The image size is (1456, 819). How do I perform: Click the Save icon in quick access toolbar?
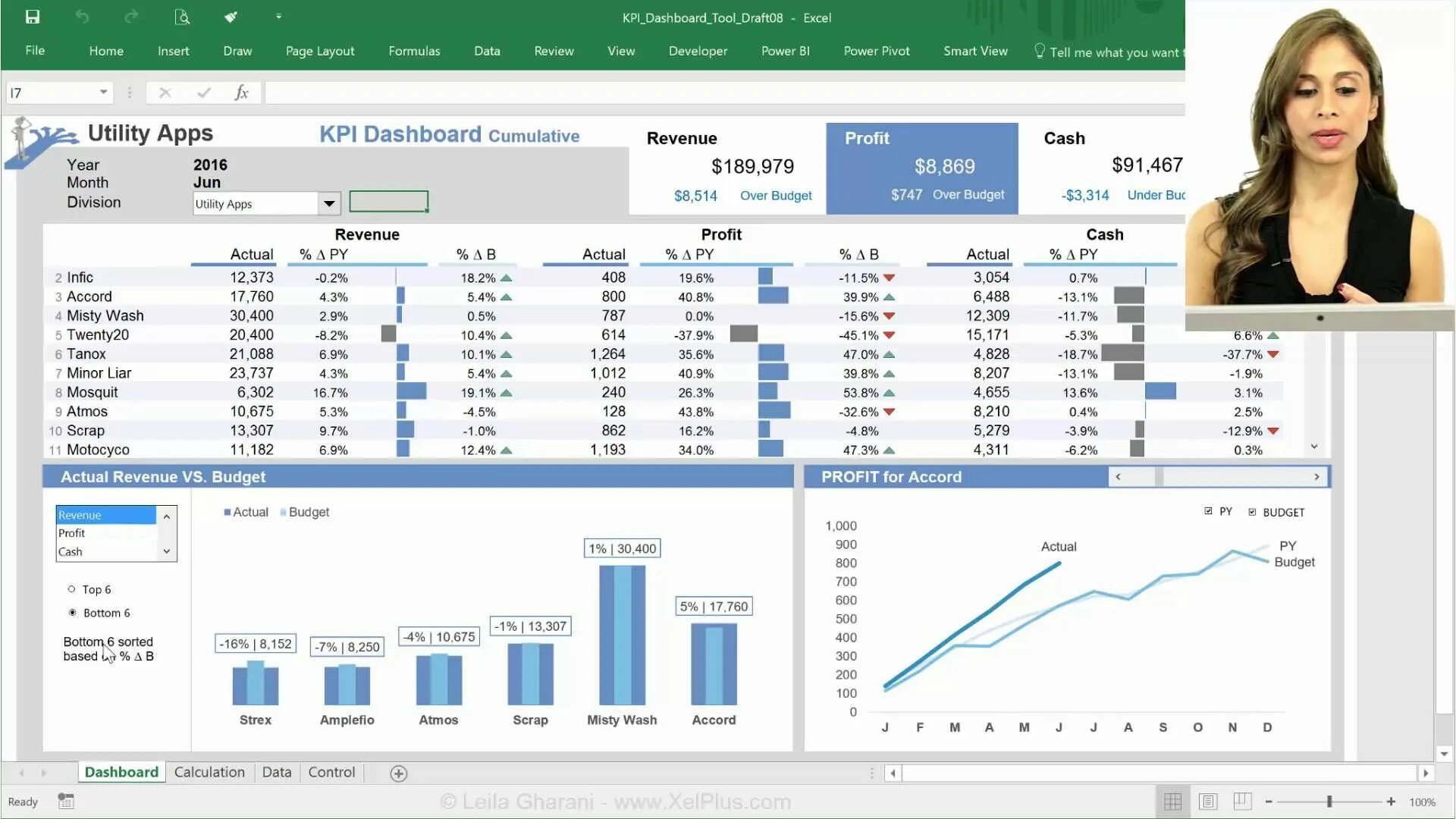click(32, 17)
